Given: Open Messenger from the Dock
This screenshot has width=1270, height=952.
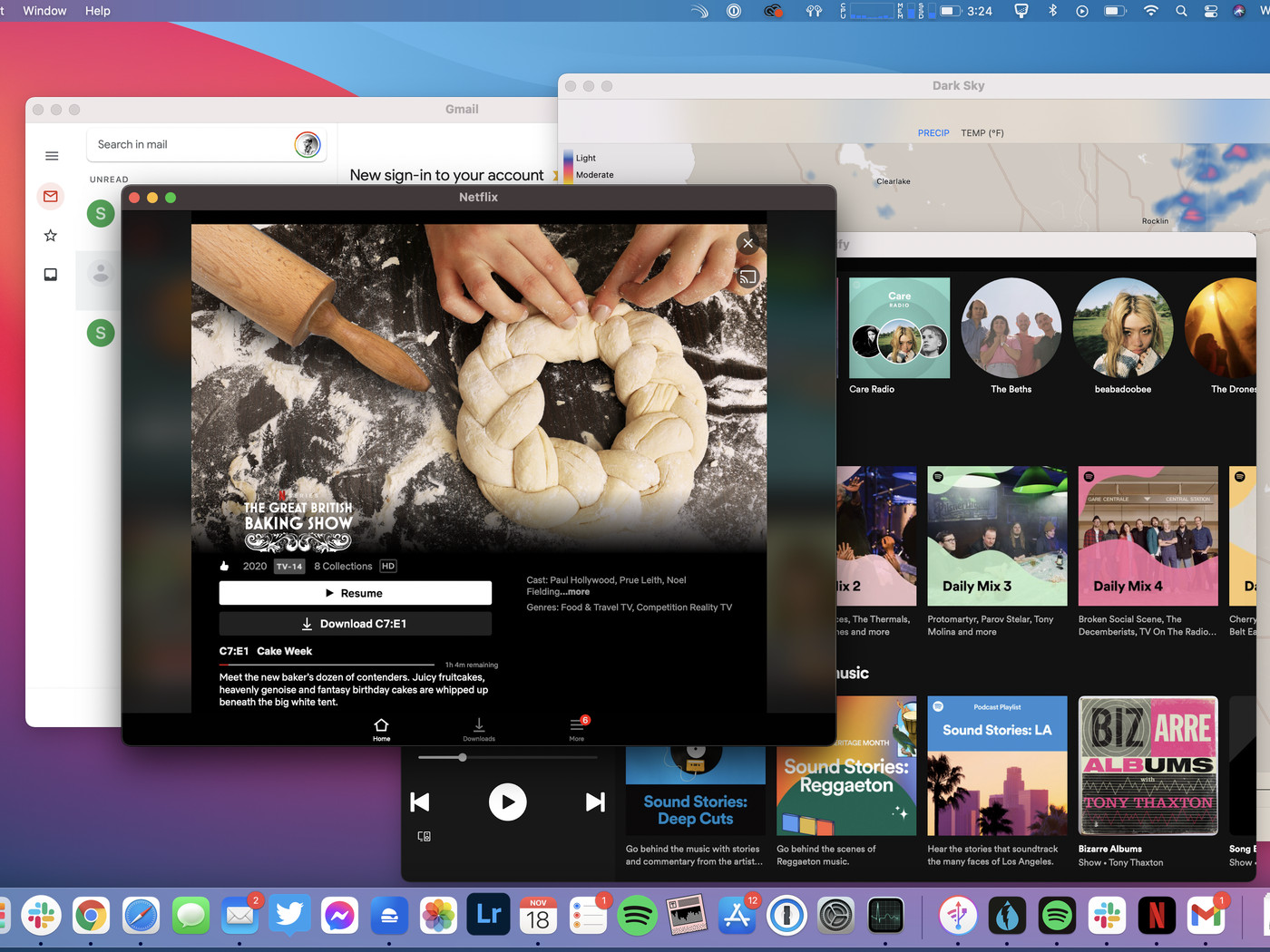Looking at the screenshot, I should [x=339, y=917].
